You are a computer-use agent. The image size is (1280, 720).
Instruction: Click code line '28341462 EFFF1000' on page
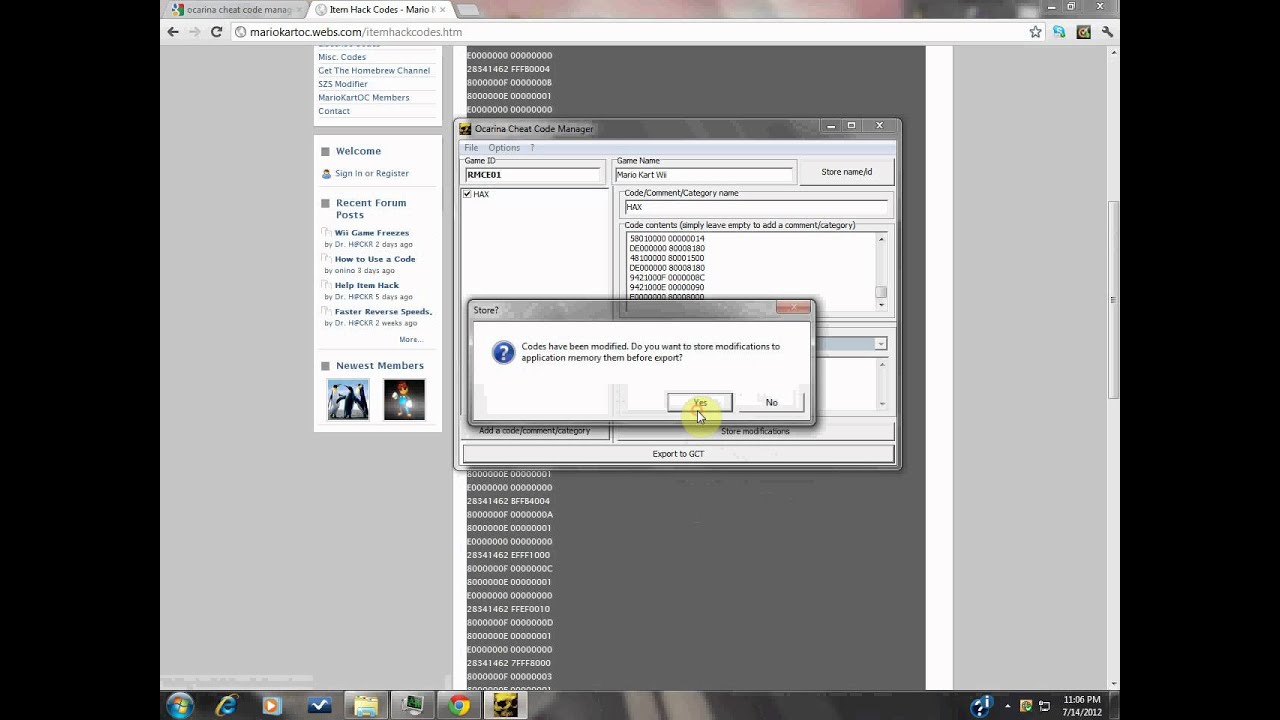point(509,555)
